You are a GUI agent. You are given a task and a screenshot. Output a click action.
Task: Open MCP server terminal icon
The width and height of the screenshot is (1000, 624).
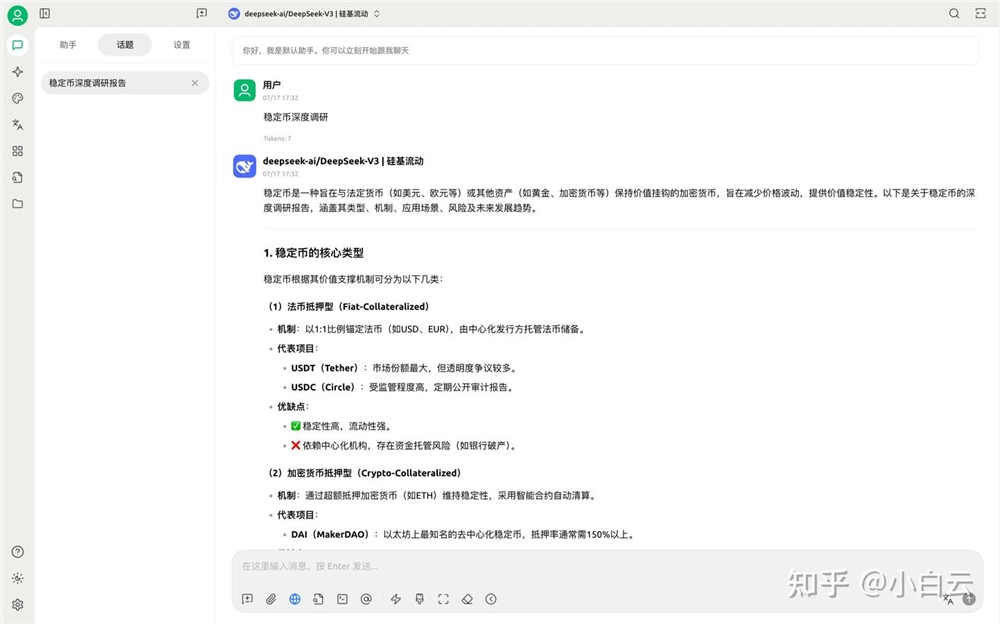342,599
